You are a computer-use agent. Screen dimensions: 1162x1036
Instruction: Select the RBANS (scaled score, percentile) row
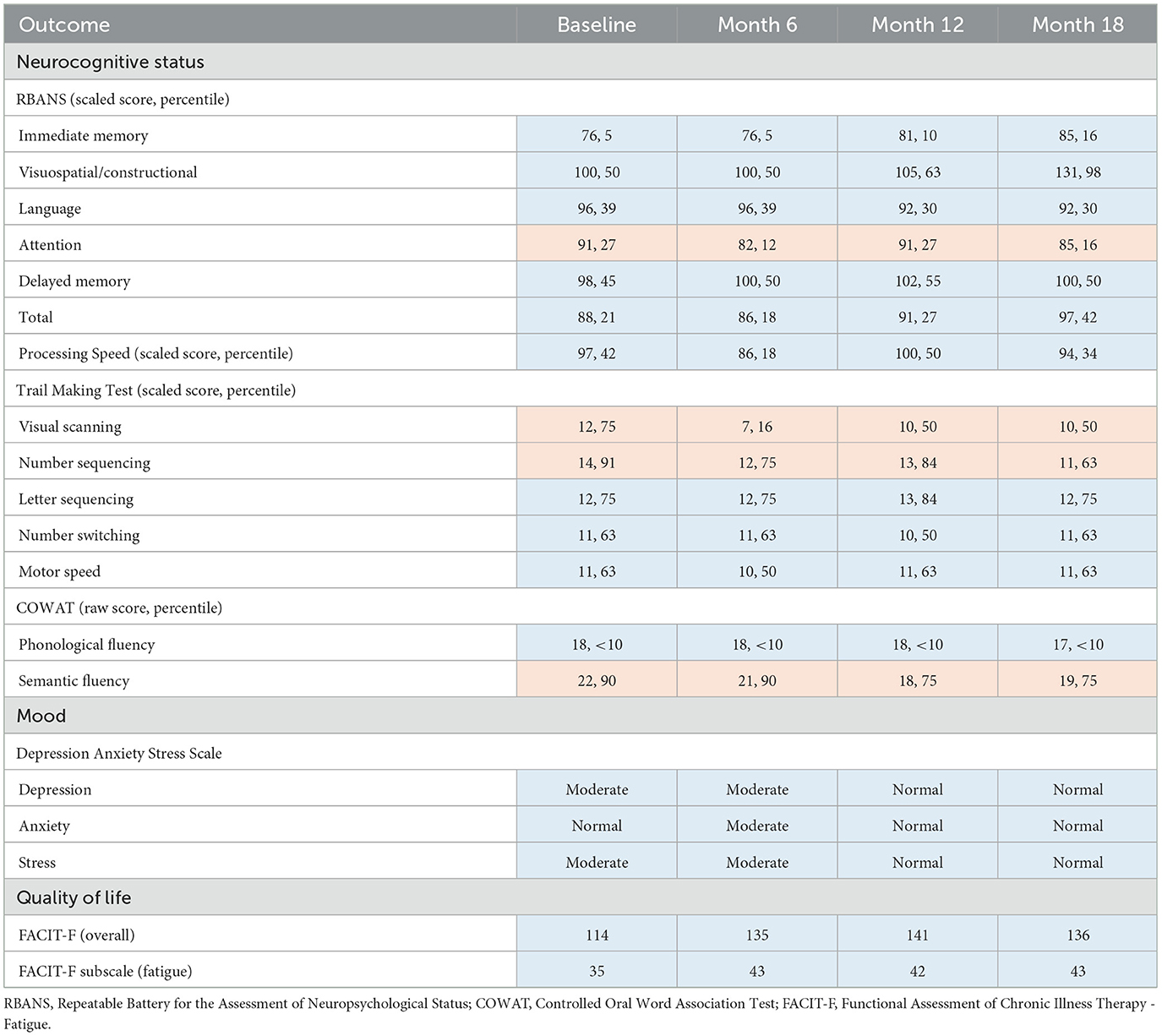coord(581,99)
